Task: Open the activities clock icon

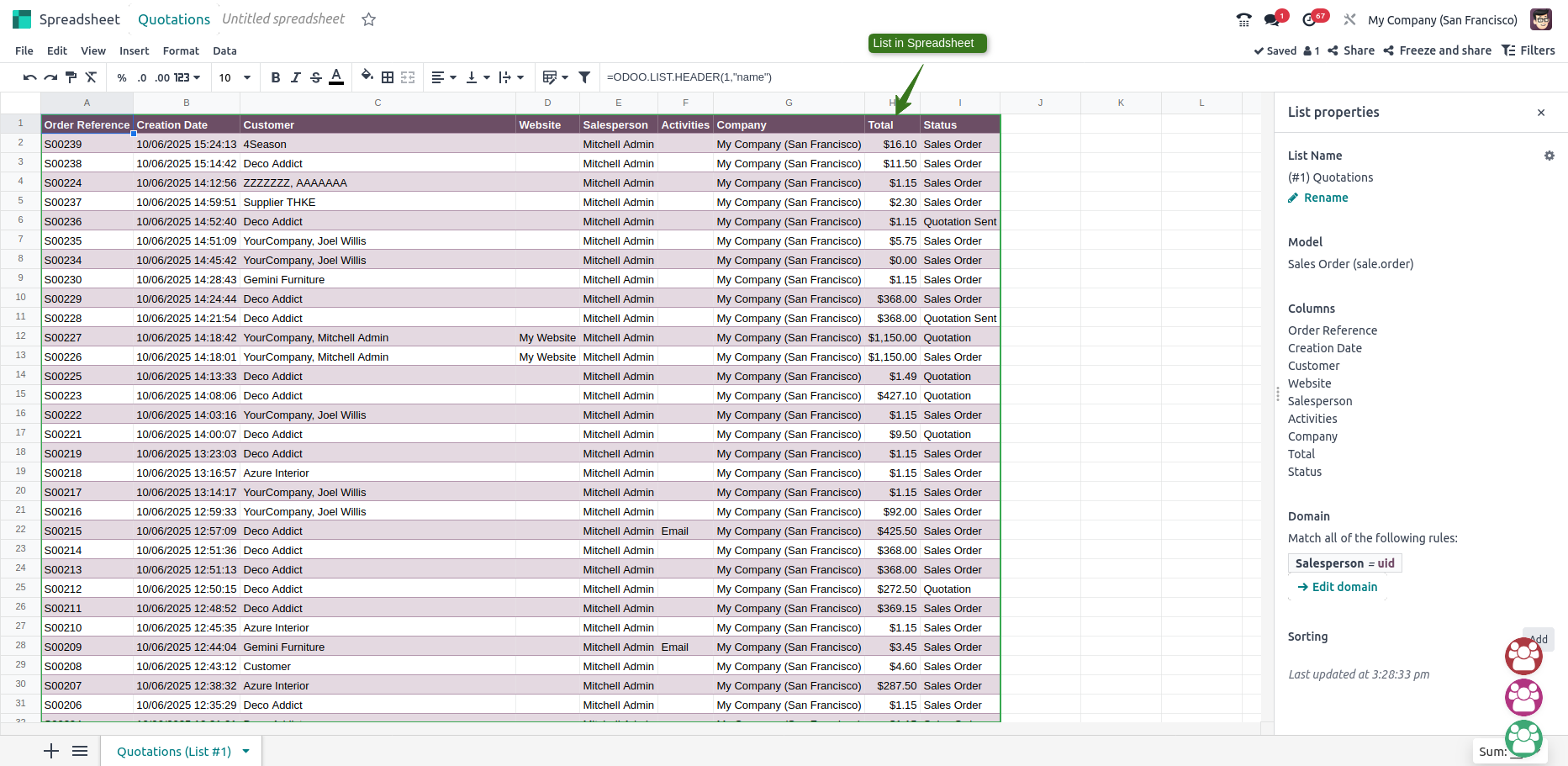Action: click(1310, 20)
